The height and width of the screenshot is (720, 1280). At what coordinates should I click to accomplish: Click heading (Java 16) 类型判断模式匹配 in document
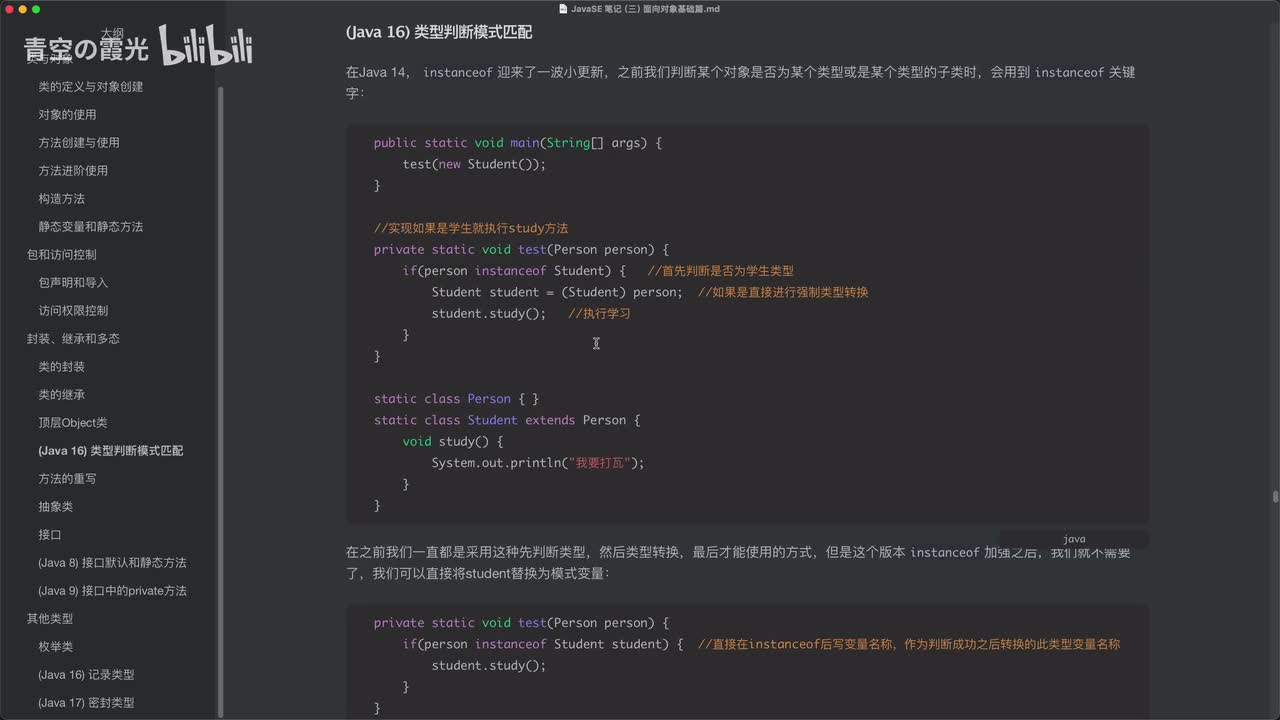point(439,32)
